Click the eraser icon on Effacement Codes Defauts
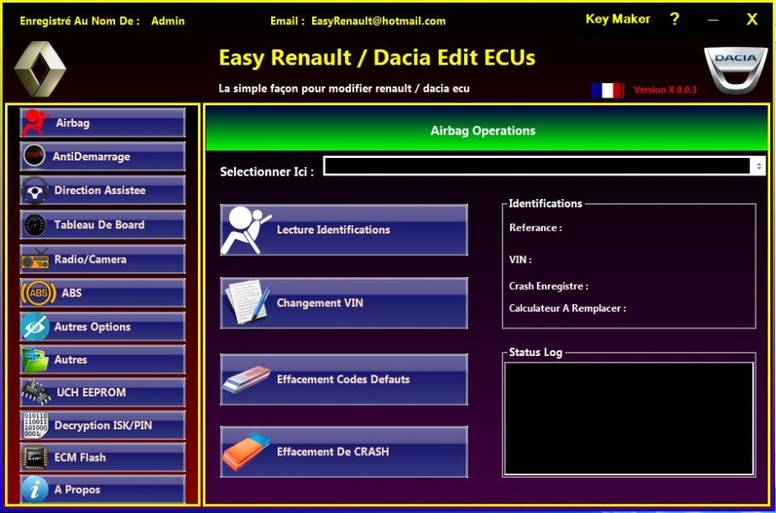The width and height of the screenshot is (776, 513). [246, 379]
